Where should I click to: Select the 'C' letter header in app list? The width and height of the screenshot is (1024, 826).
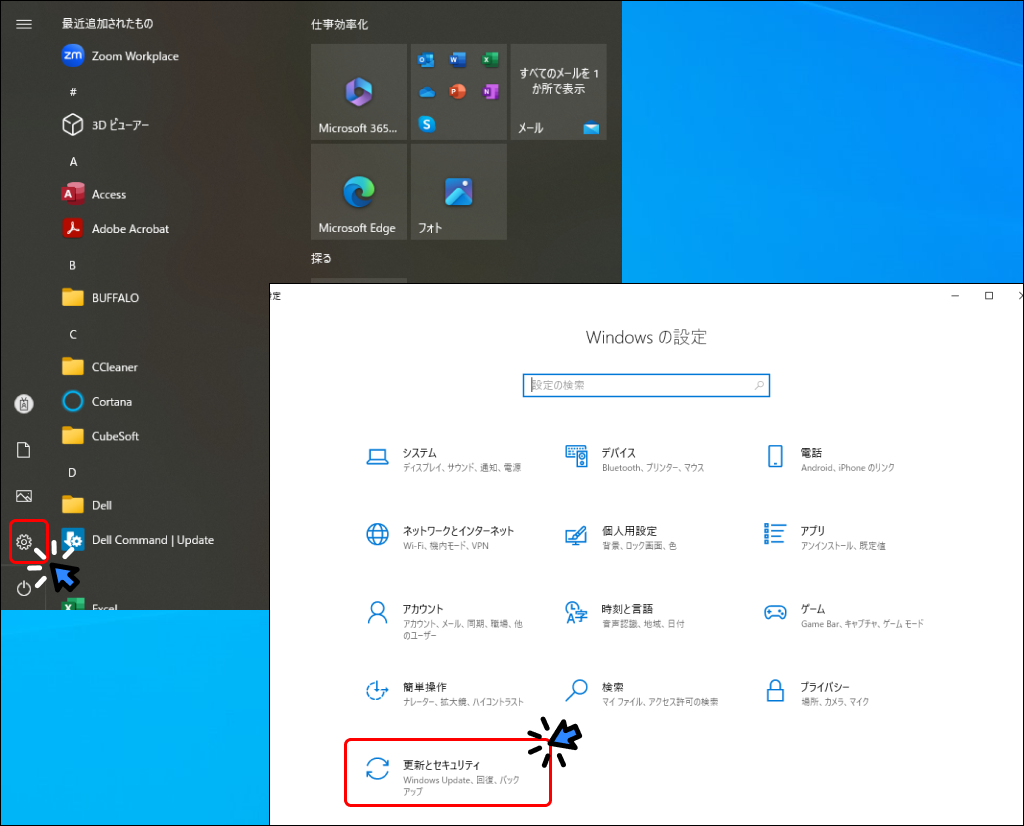(x=73, y=334)
